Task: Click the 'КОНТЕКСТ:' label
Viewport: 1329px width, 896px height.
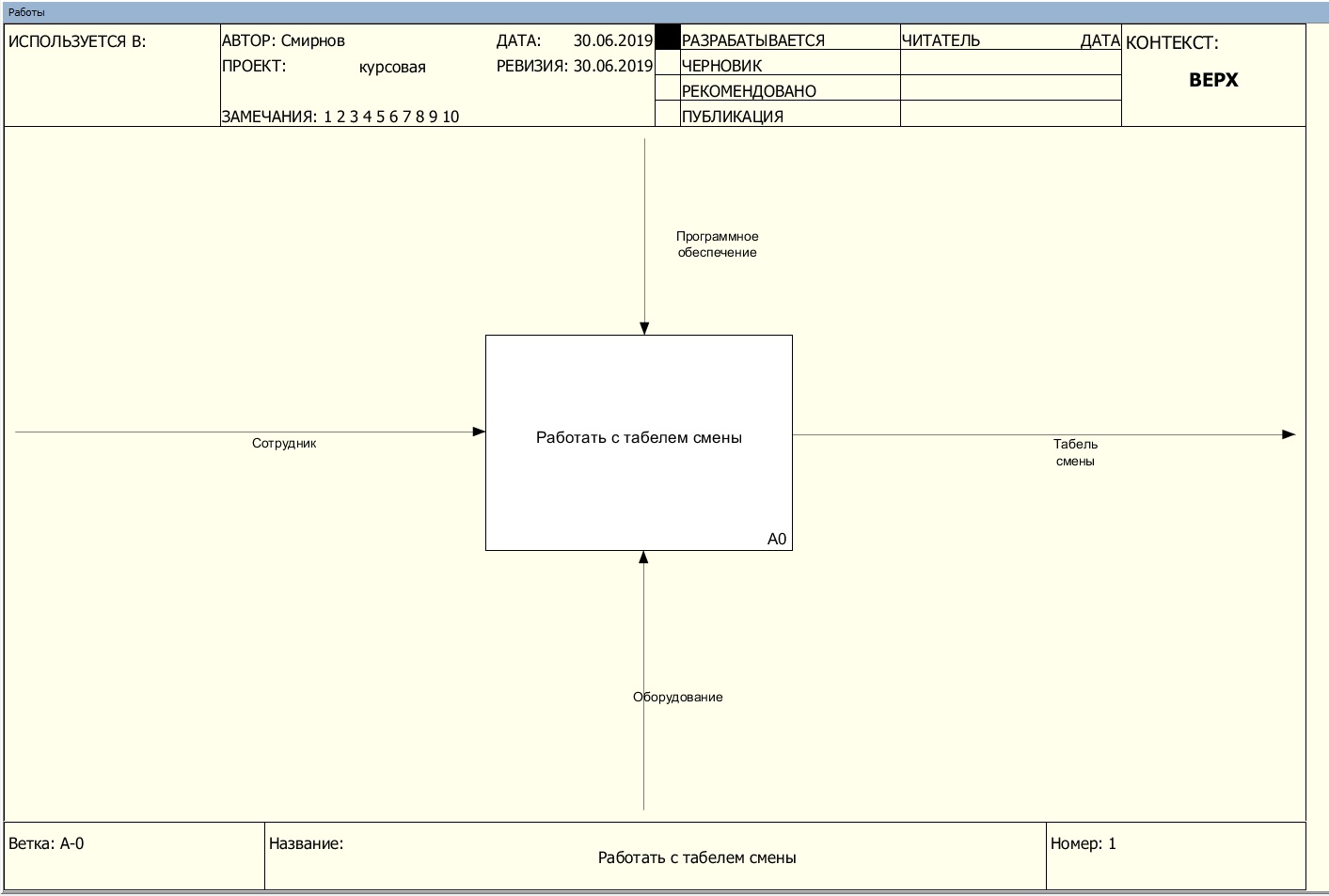Action: pyautogui.click(x=1172, y=42)
